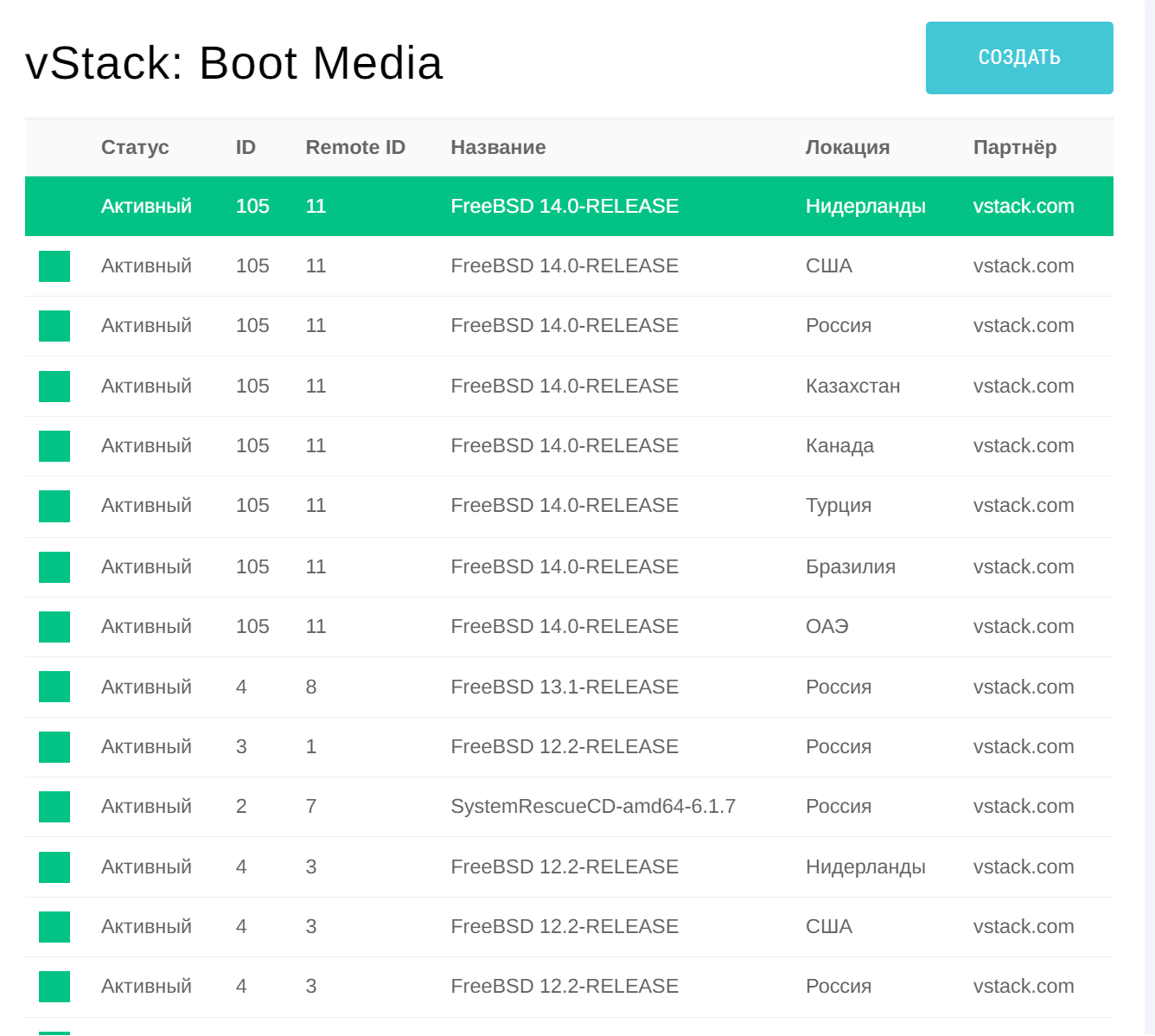
Task: Click ID 2 in the SystemRescueCD row
Action: (x=241, y=806)
